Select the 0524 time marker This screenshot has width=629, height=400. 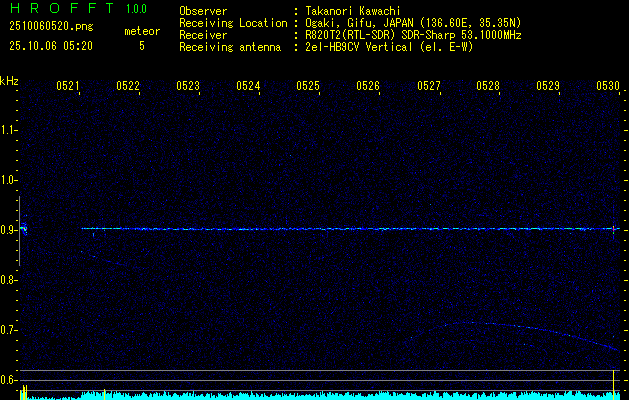(248, 86)
